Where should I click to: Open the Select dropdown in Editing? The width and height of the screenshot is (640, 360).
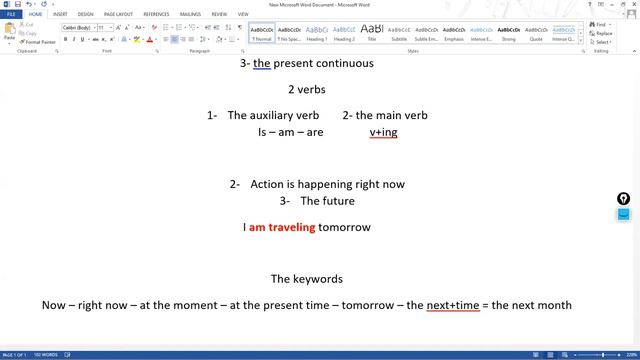(x=600, y=42)
